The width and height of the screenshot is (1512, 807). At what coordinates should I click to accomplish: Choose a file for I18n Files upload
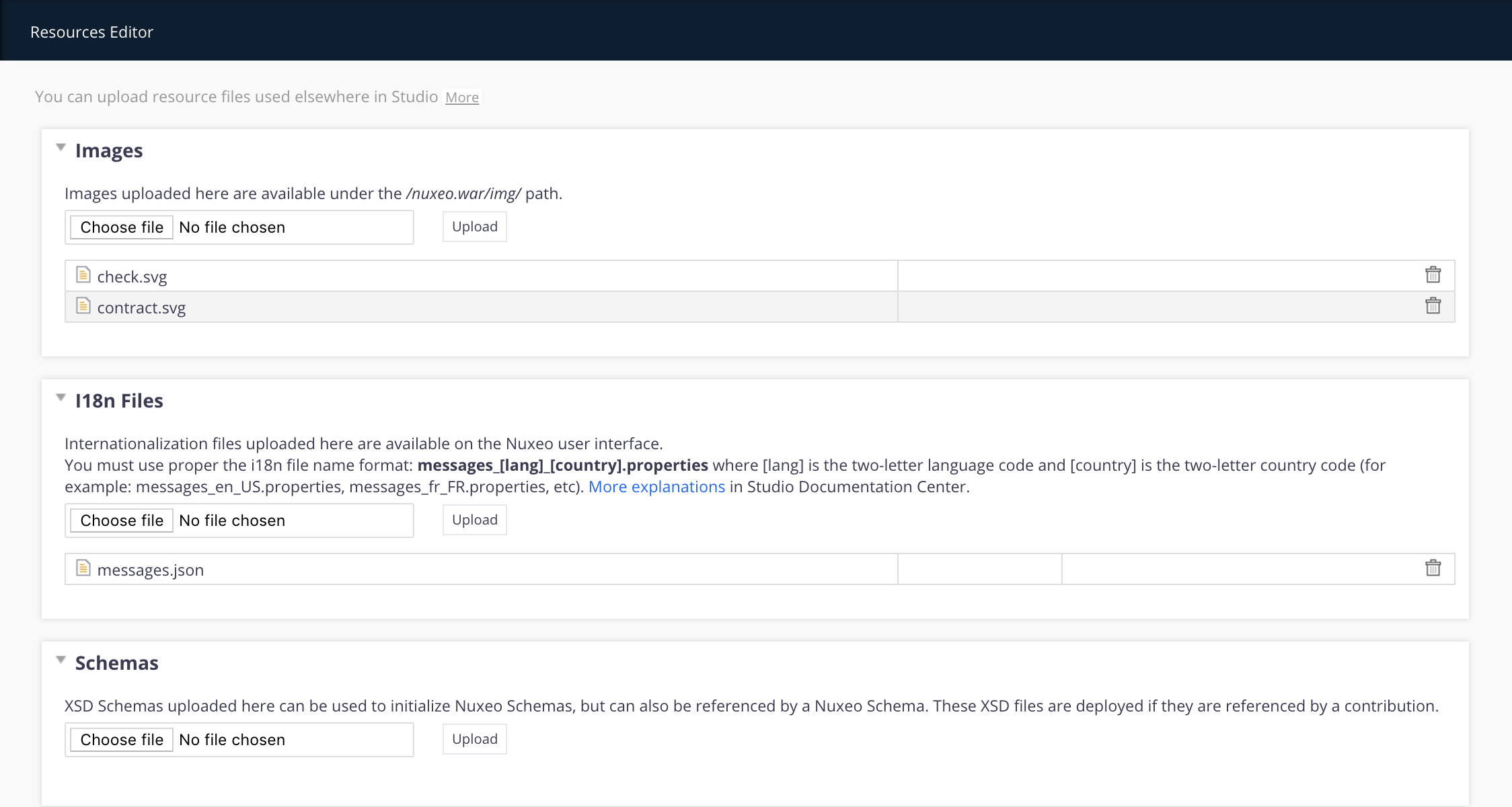pyautogui.click(x=122, y=521)
